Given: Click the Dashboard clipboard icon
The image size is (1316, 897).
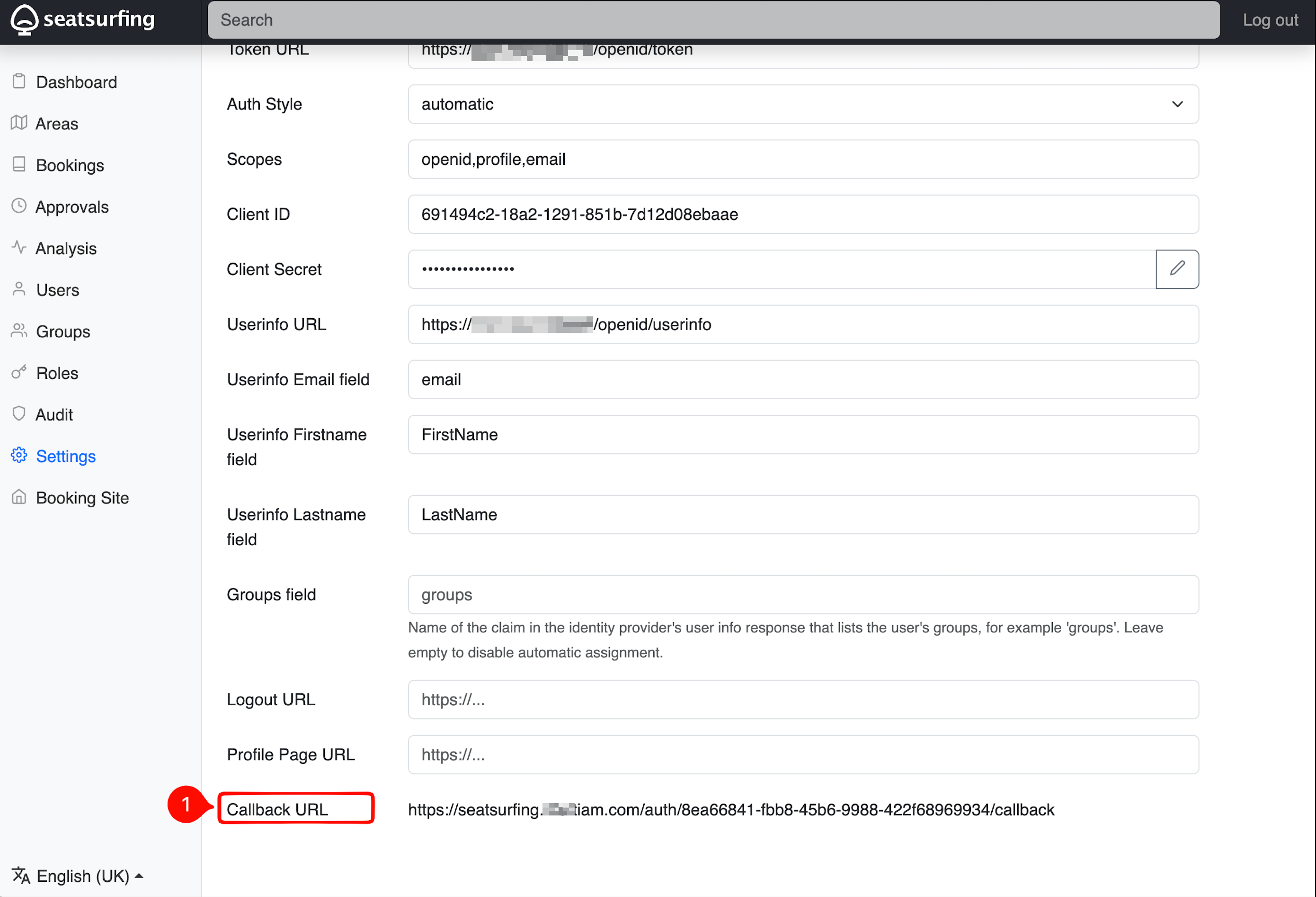Looking at the screenshot, I should 19,81.
